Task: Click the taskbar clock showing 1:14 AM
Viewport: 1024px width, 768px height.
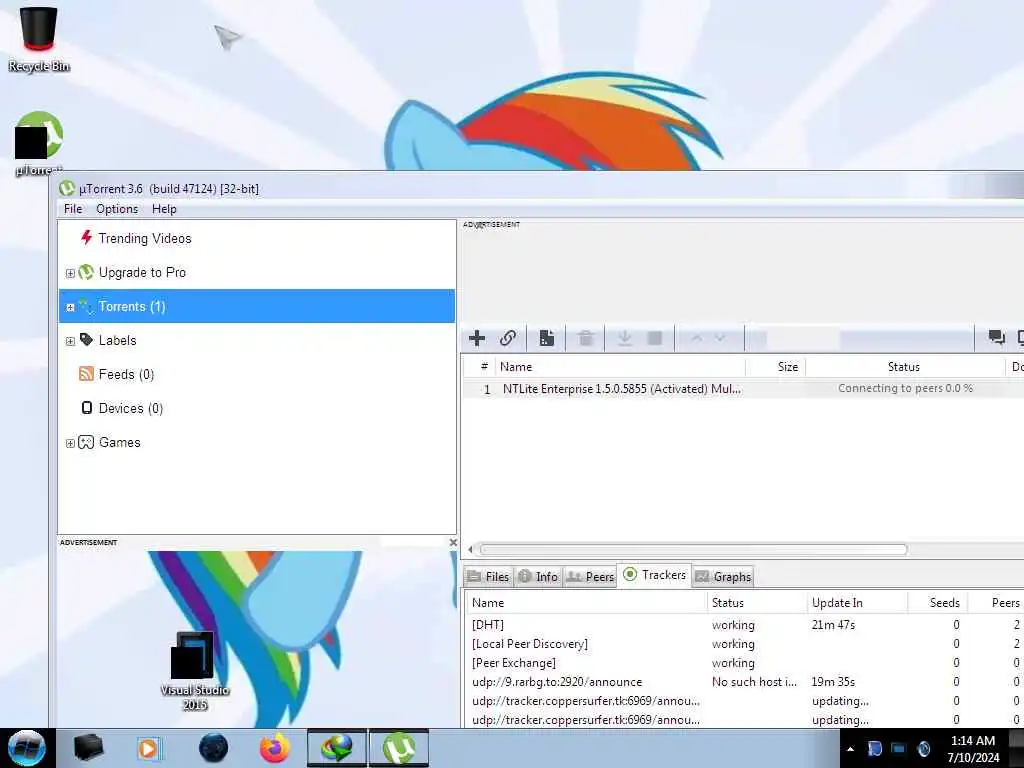Action: tap(973, 749)
